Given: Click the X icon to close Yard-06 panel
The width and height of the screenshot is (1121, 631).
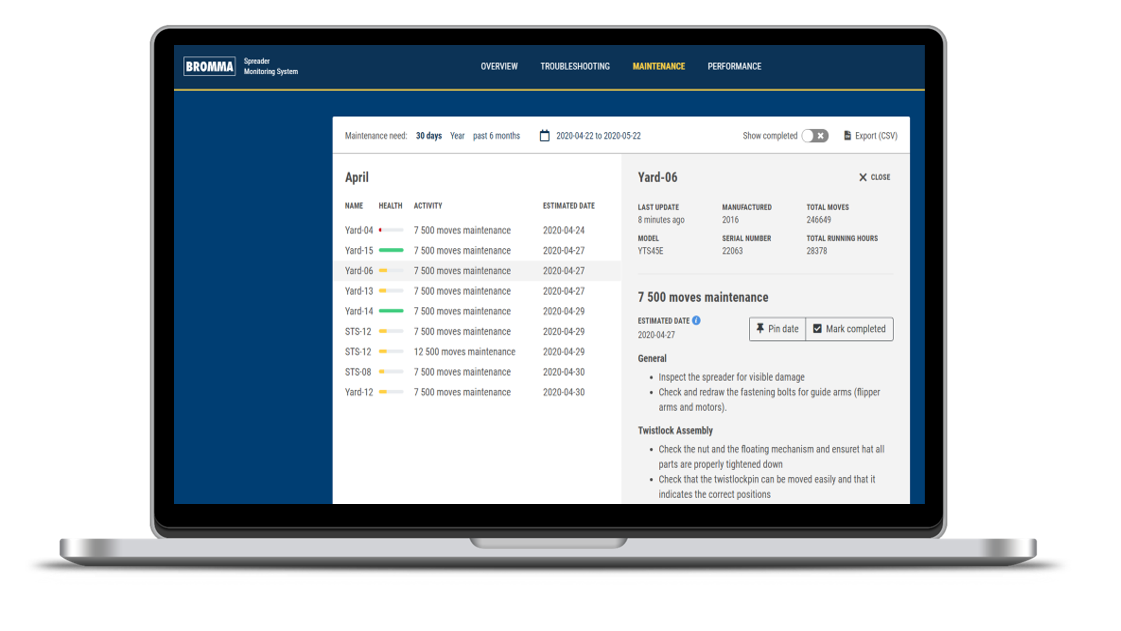Looking at the screenshot, I should click(x=863, y=178).
